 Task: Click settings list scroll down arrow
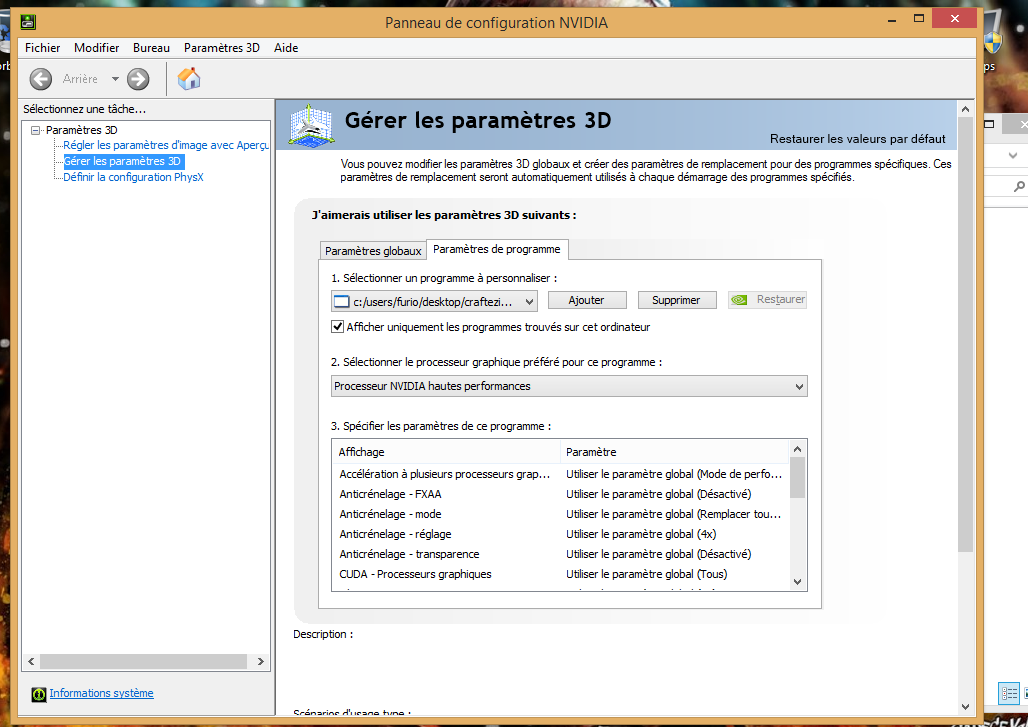point(798,581)
